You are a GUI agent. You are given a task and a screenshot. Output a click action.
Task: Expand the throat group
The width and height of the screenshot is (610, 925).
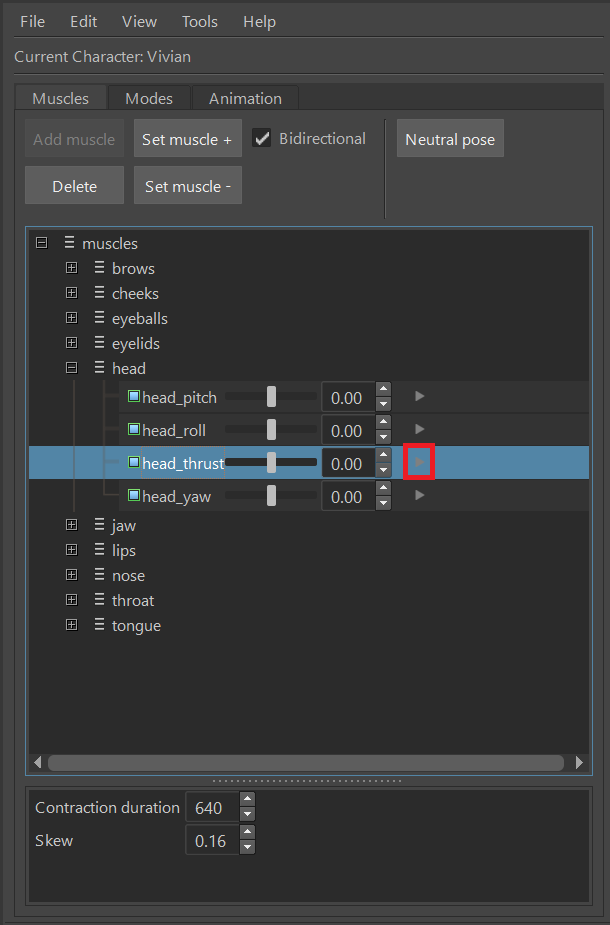pos(71,599)
